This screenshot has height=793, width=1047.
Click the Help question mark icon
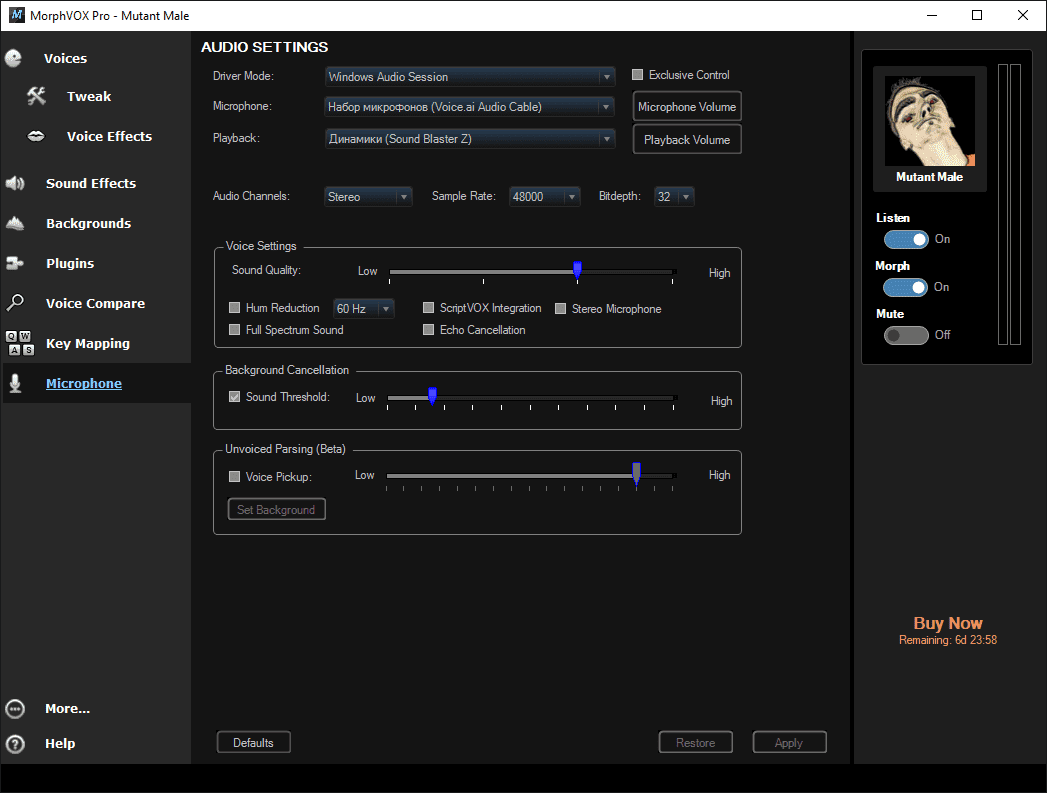(15, 744)
